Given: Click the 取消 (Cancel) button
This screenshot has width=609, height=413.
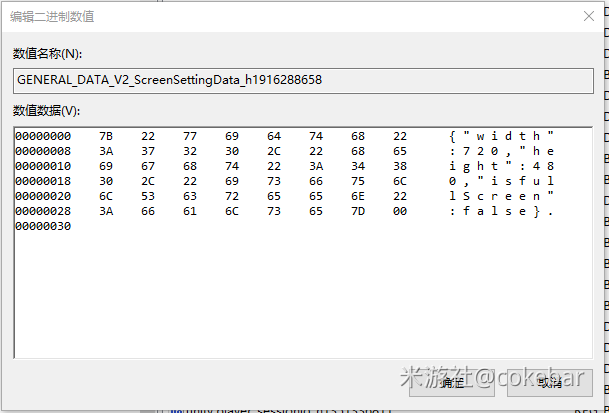Looking at the screenshot, I should coord(550,383).
